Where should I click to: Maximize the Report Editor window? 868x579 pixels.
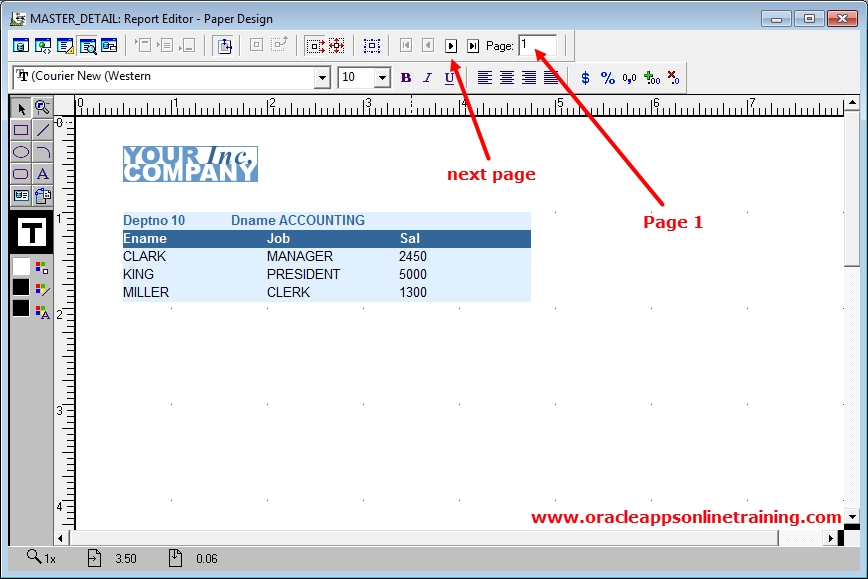(x=809, y=18)
